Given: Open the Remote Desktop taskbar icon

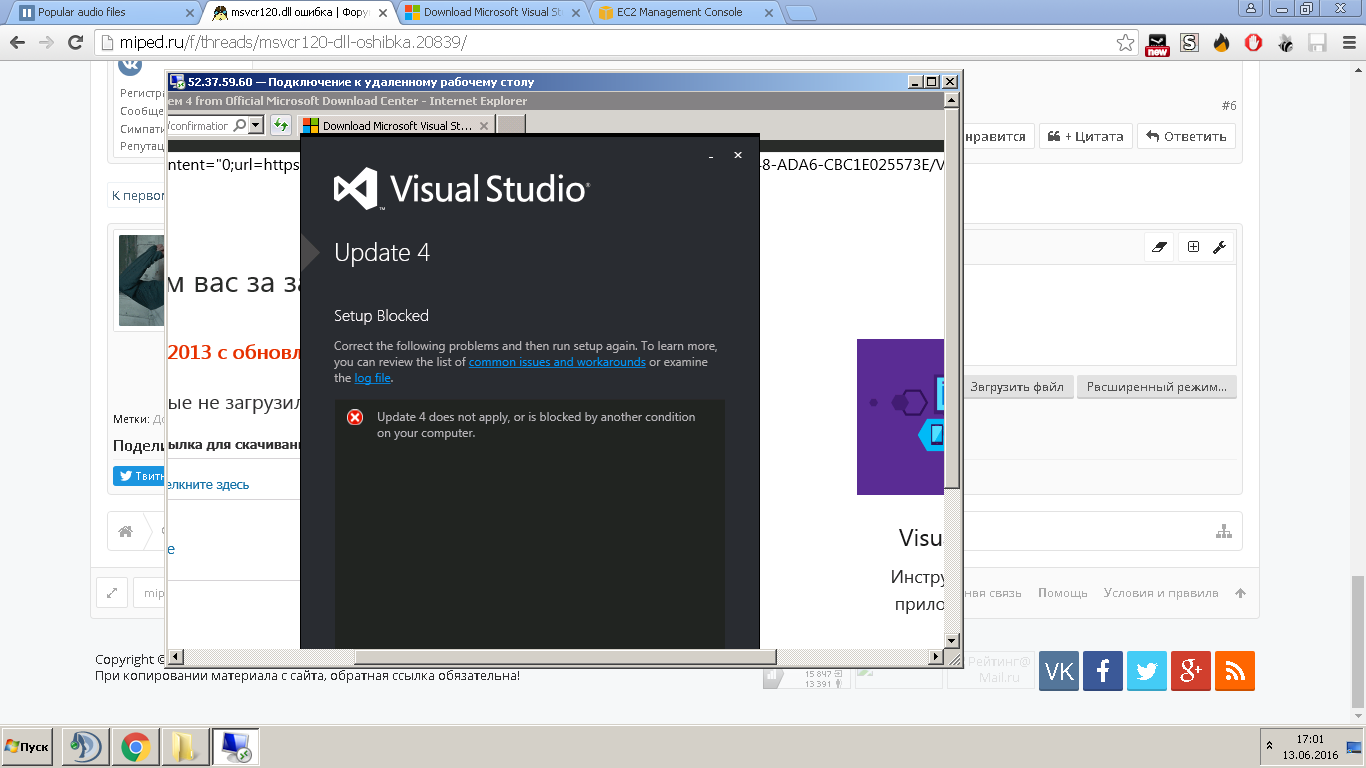Looking at the screenshot, I should click(236, 747).
